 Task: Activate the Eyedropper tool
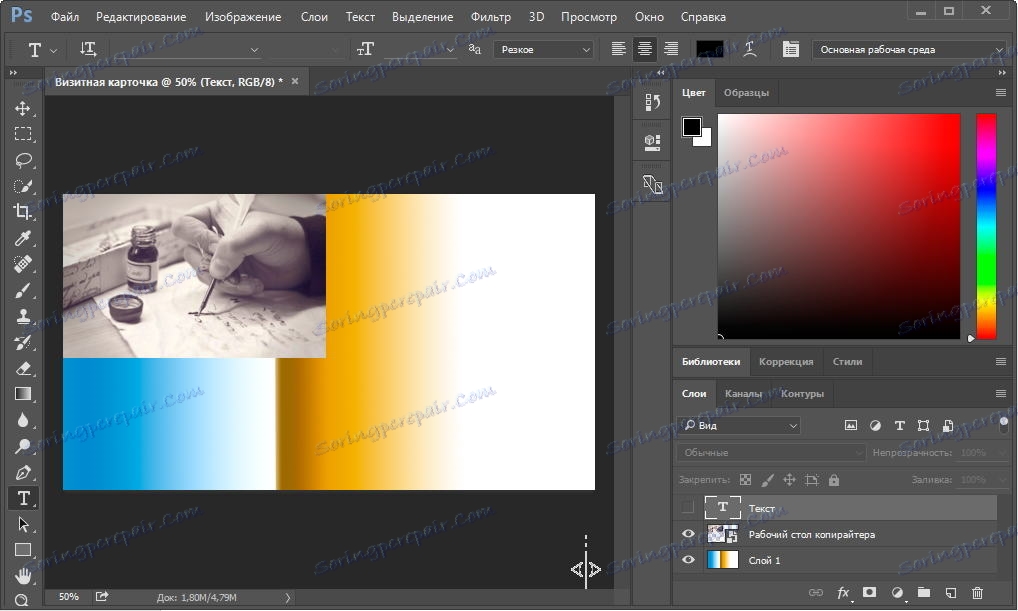tap(23, 238)
